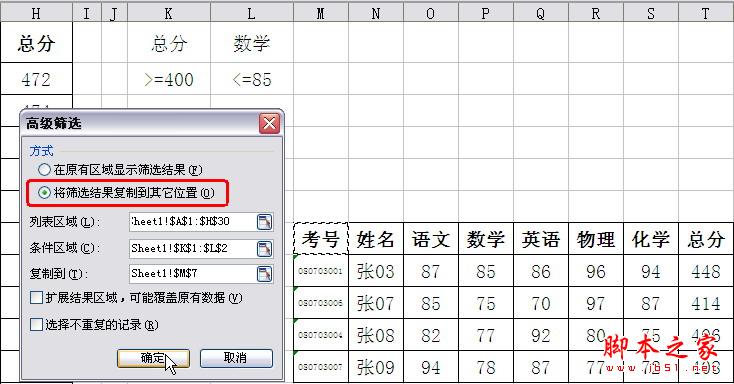Image resolution: width=734 pixels, height=384 pixels.
Task: Click 张09 Chinese score 94
Action: pyautogui.click(x=431, y=367)
